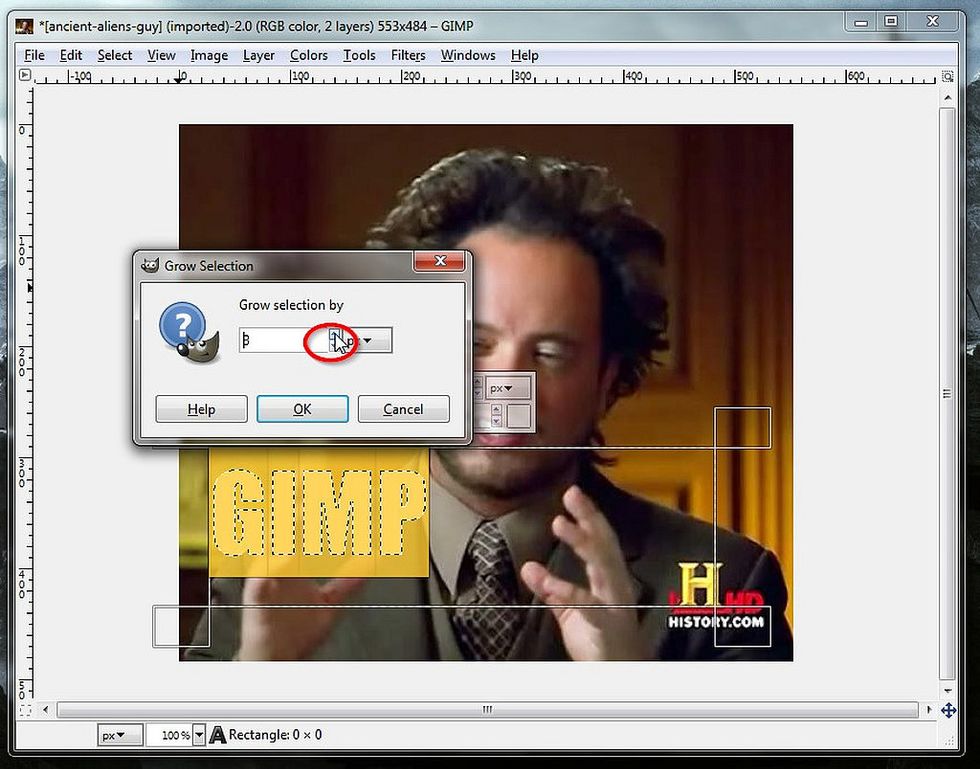Open the Filters menu
980x769 pixels.
pos(407,55)
